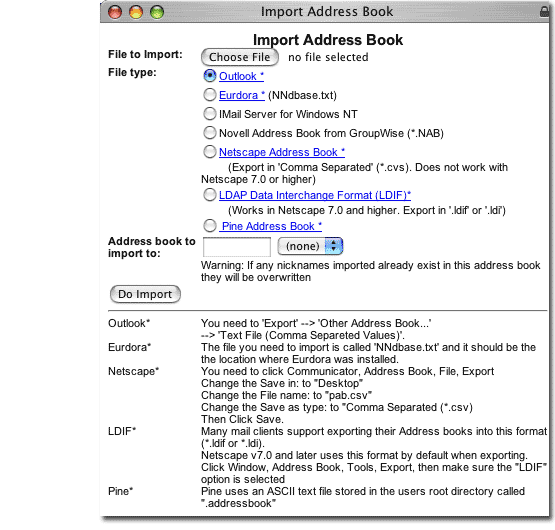
Task: Click the 'Eurdora*' footnote label
Action: tap(130, 347)
